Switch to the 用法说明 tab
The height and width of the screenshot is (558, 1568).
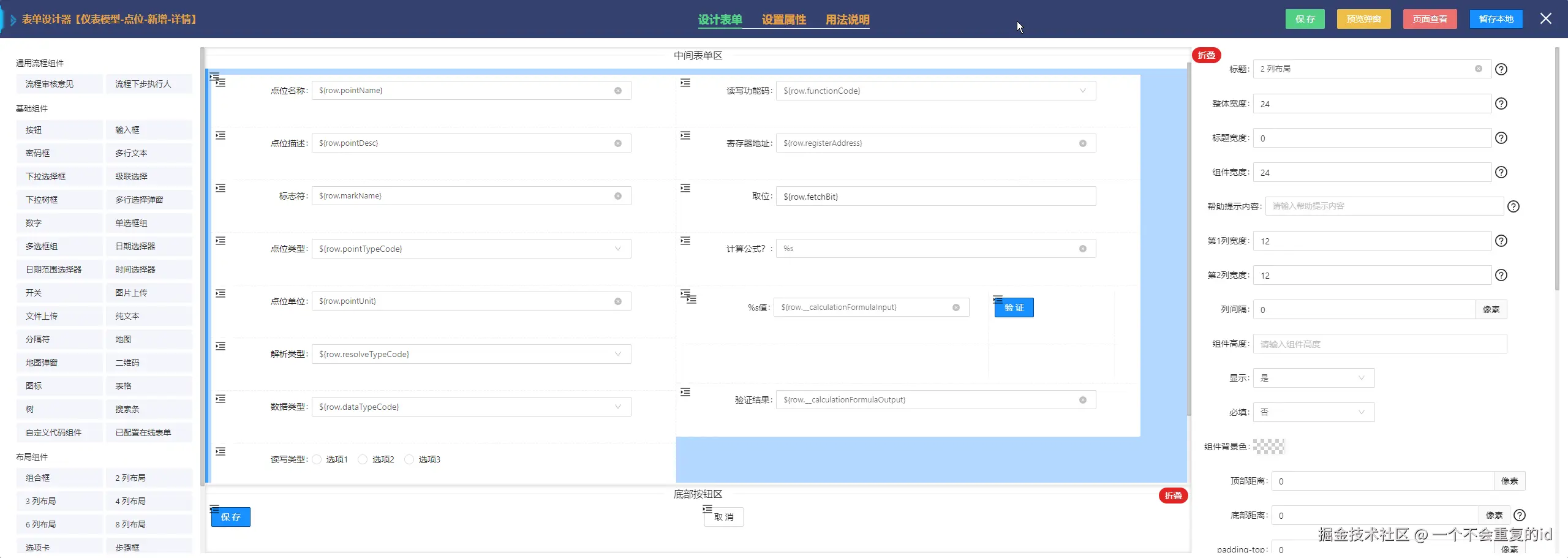pyautogui.click(x=848, y=20)
